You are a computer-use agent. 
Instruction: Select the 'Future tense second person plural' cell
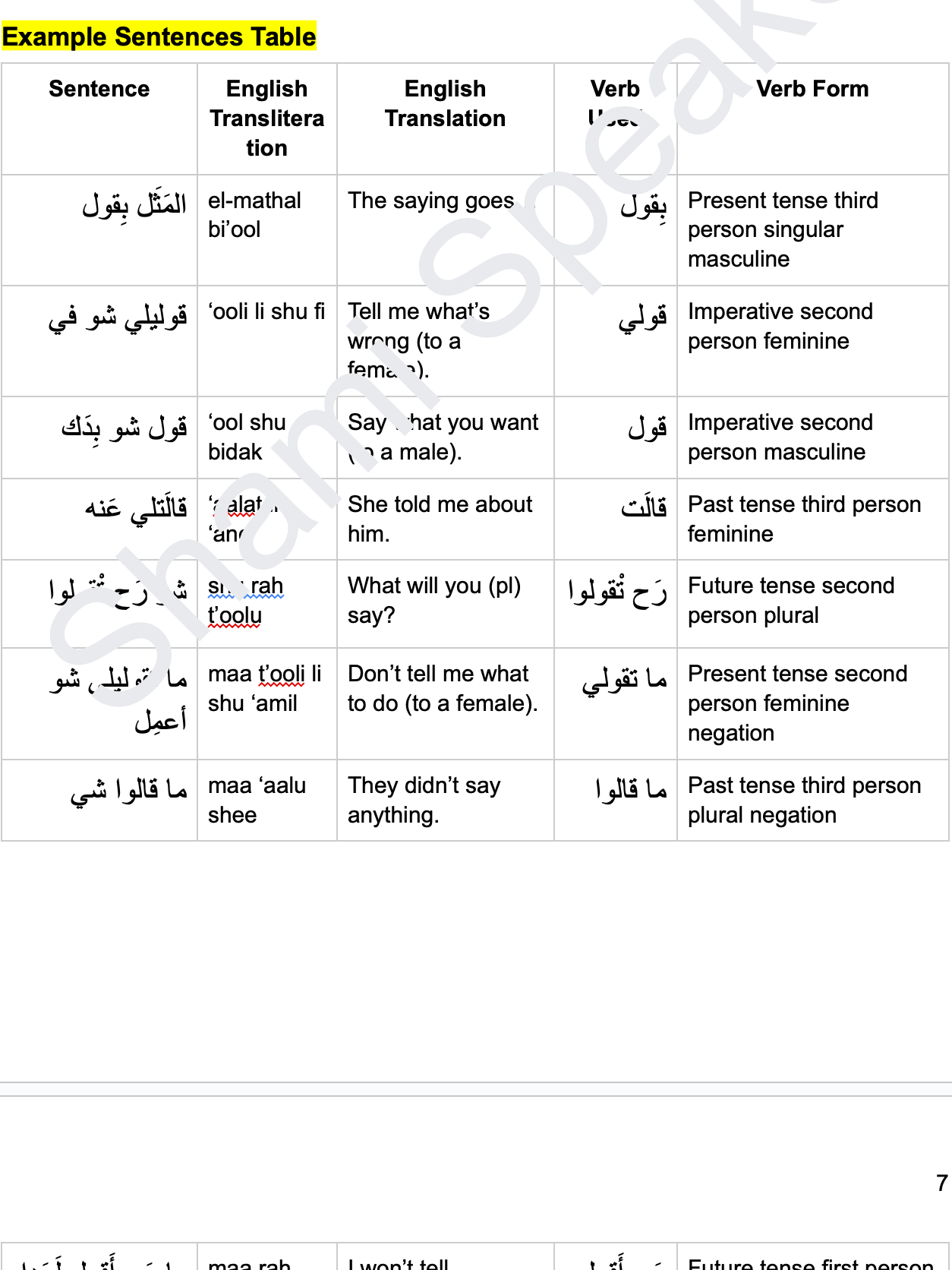point(790,600)
